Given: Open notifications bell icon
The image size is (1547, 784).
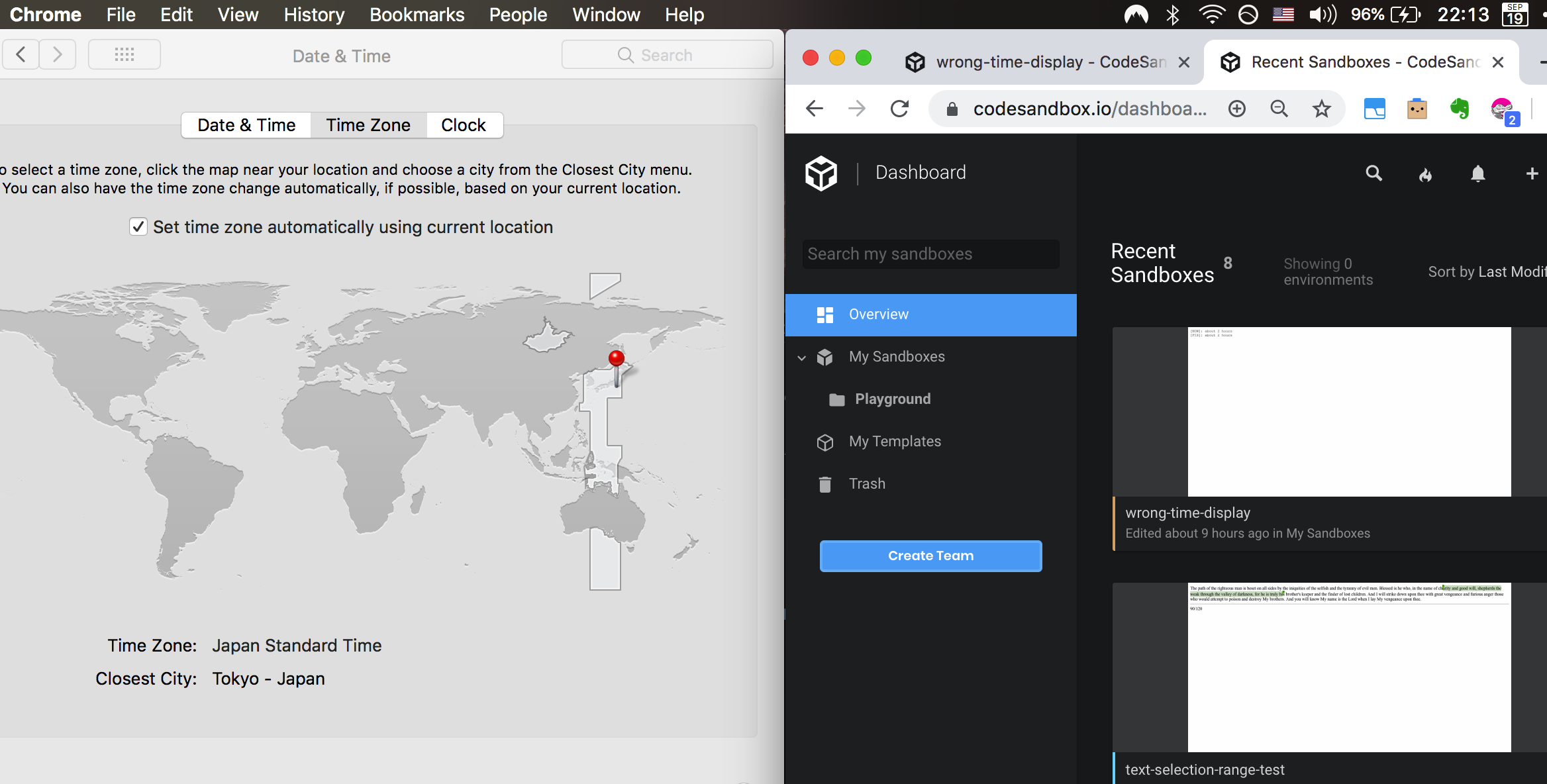Looking at the screenshot, I should pyautogui.click(x=1478, y=174).
